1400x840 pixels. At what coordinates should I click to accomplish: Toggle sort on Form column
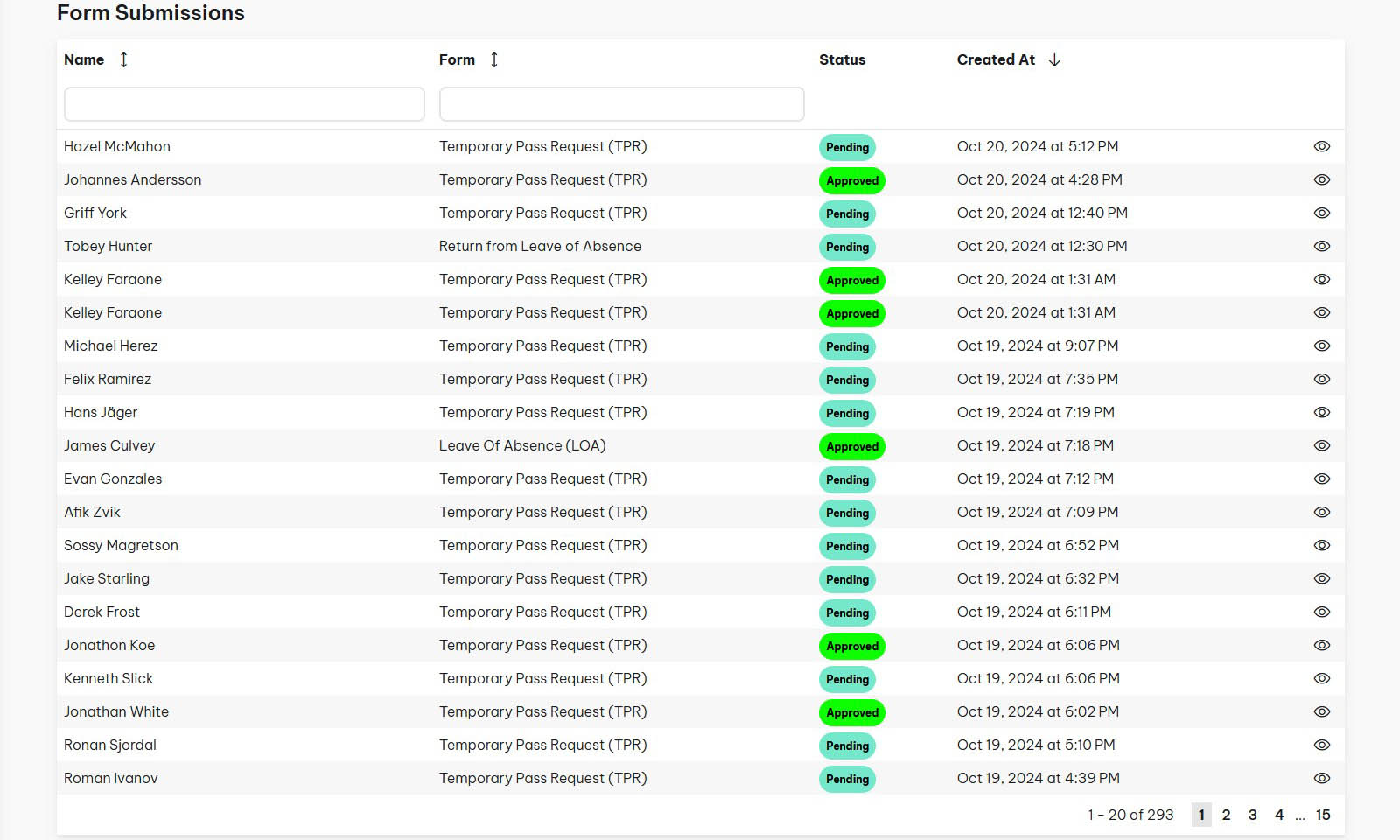tap(494, 59)
